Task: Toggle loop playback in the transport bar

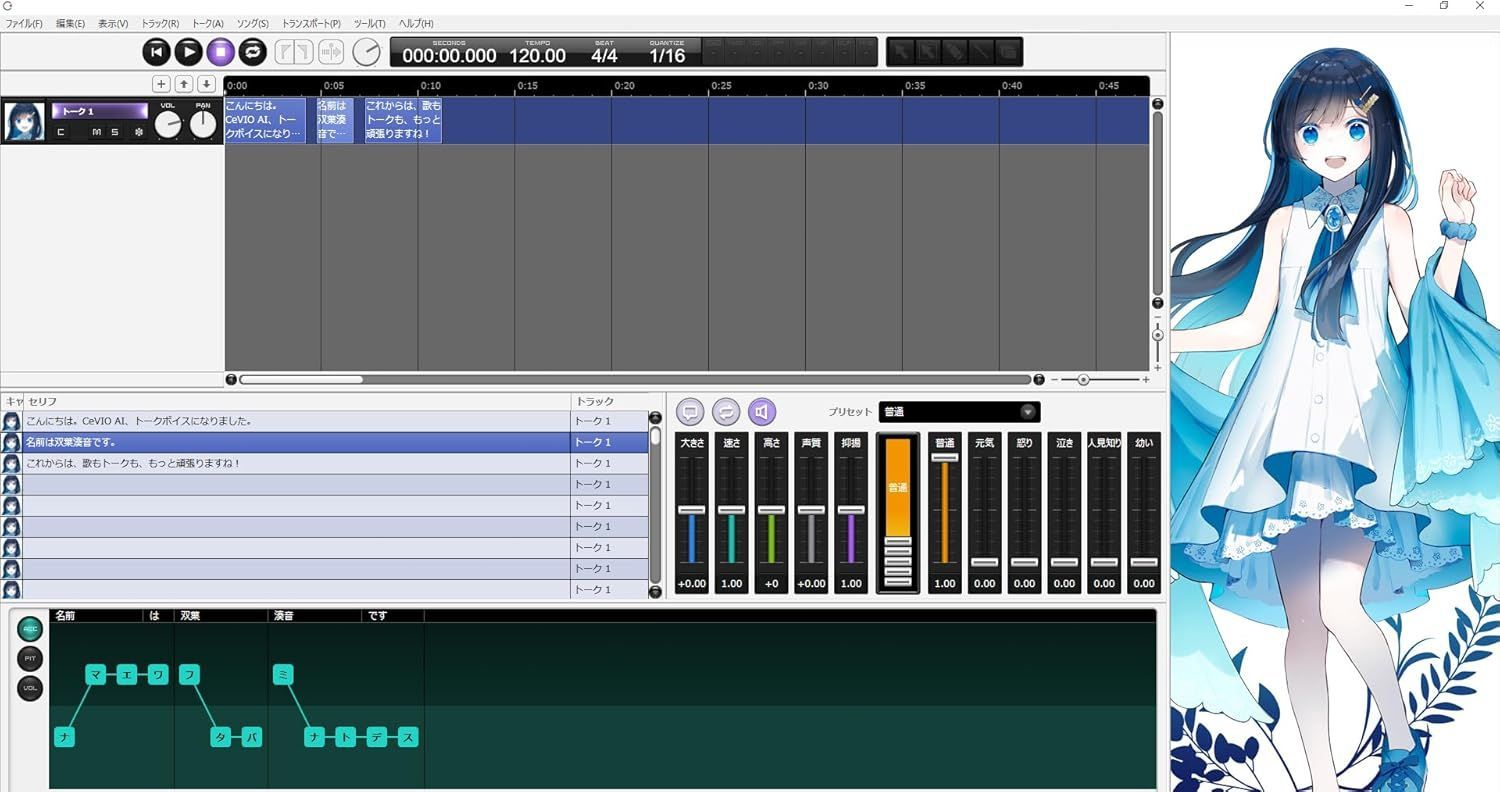Action: click(x=252, y=52)
